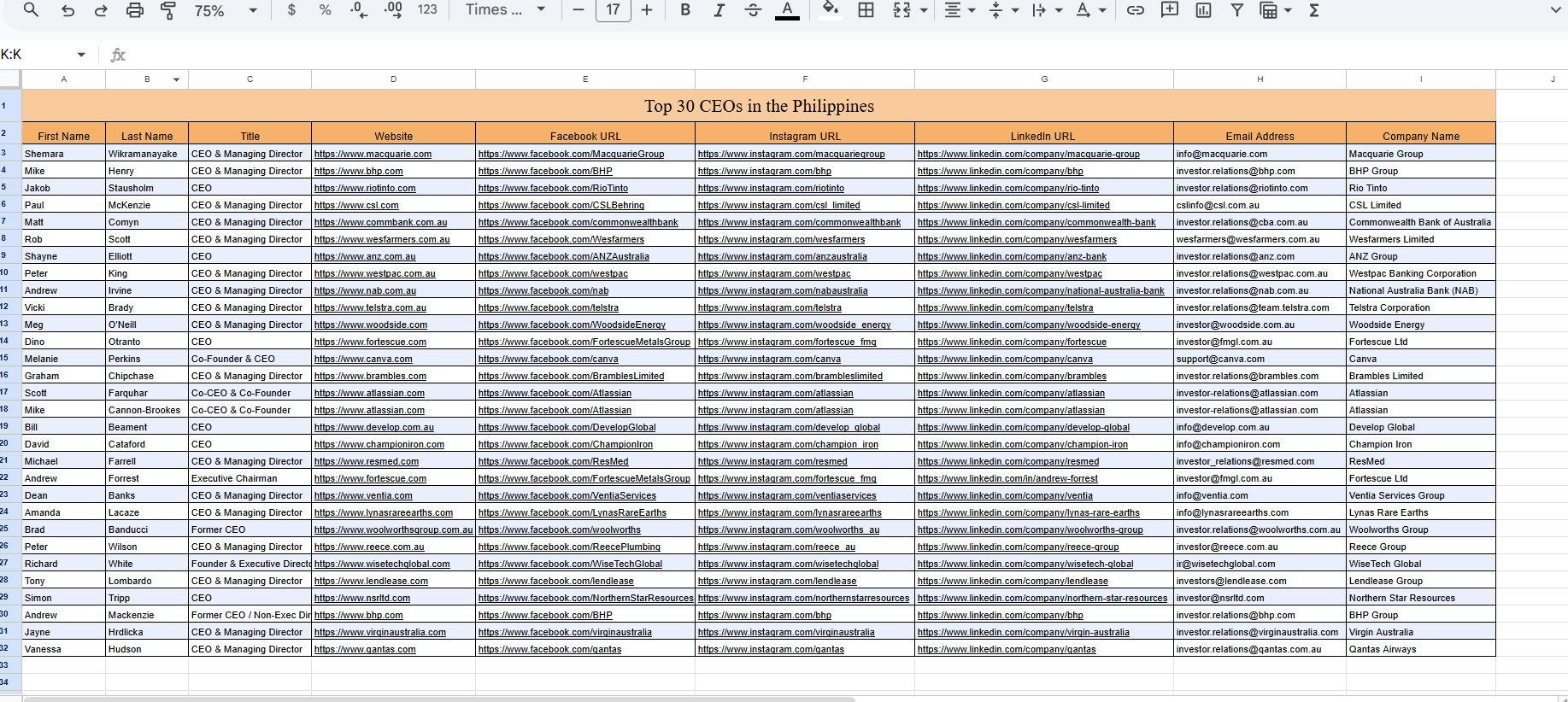Print the spreadsheet
This screenshot has width=1568, height=702.
tap(135, 10)
